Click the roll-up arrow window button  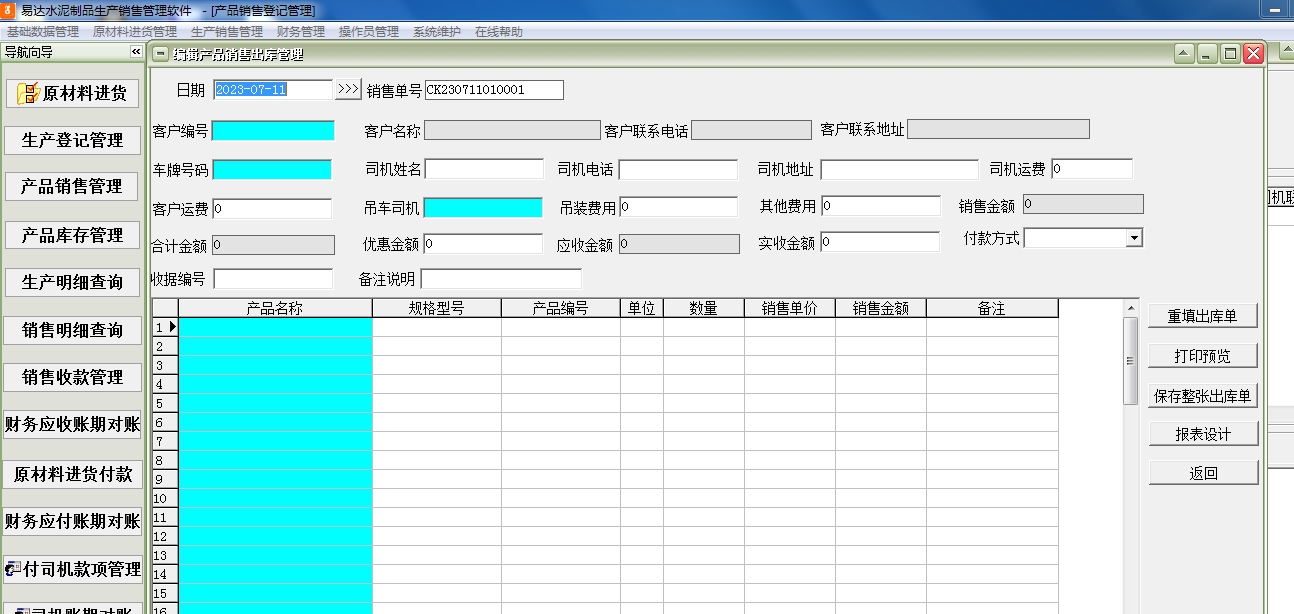click(x=1185, y=54)
